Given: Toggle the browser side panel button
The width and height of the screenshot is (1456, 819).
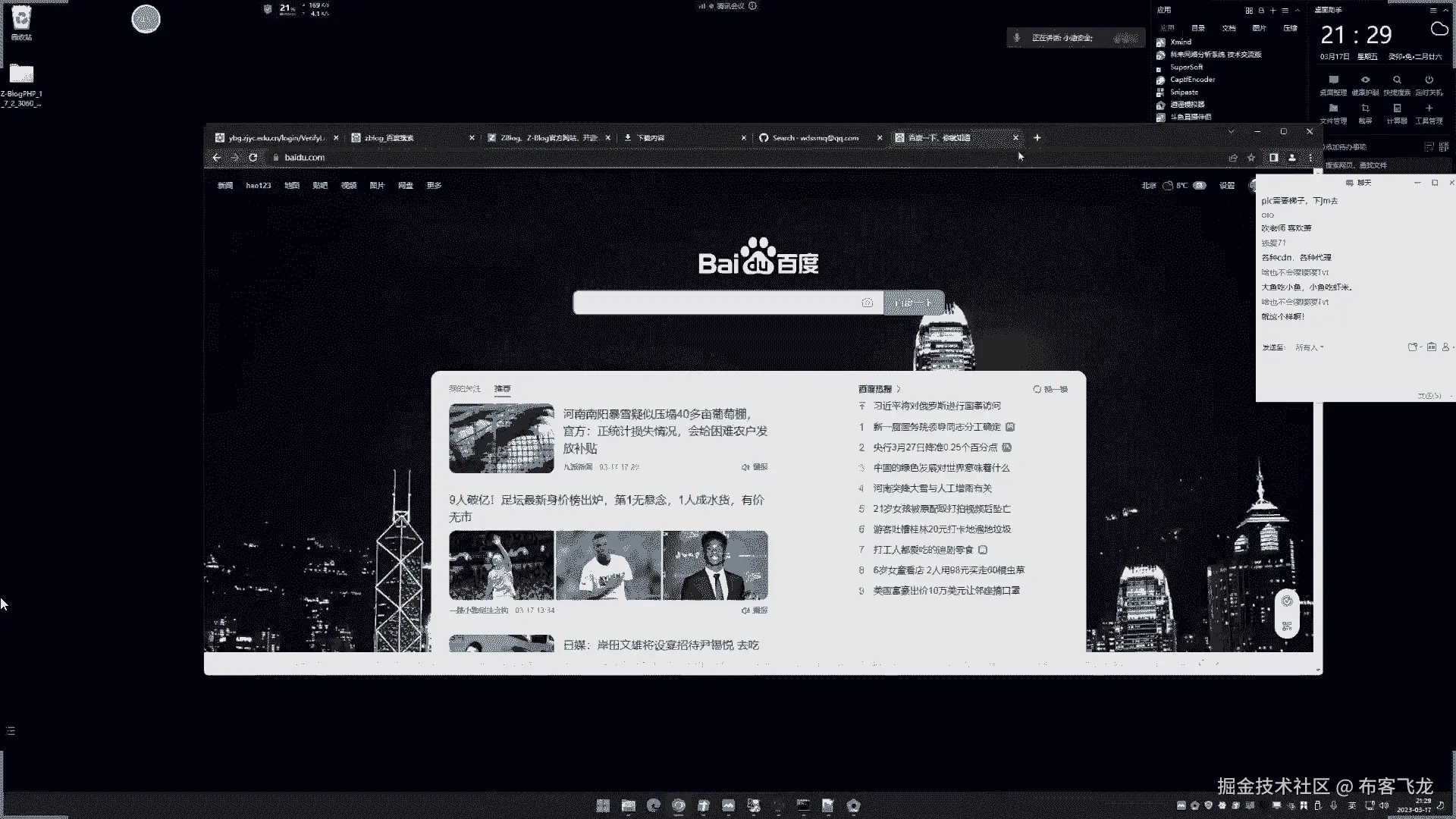Looking at the screenshot, I should tap(1274, 158).
